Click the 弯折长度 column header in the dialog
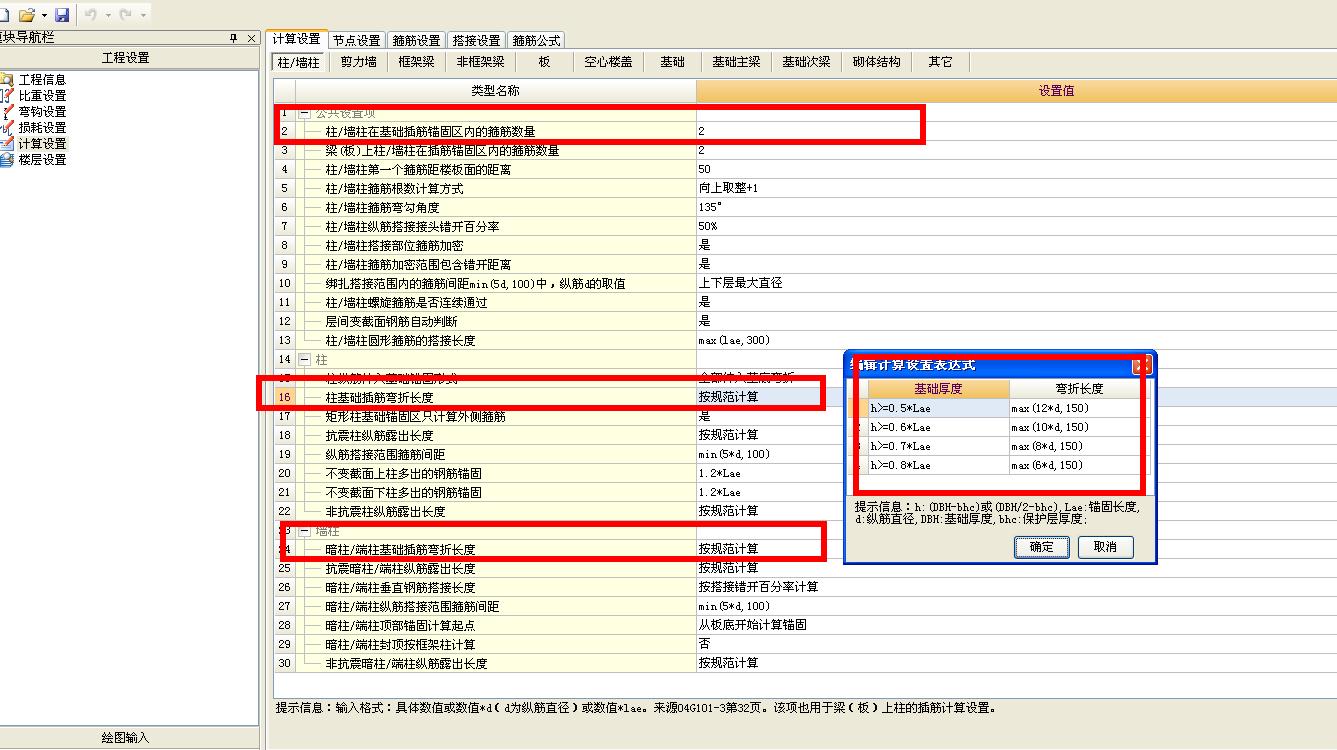 tap(1079, 389)
